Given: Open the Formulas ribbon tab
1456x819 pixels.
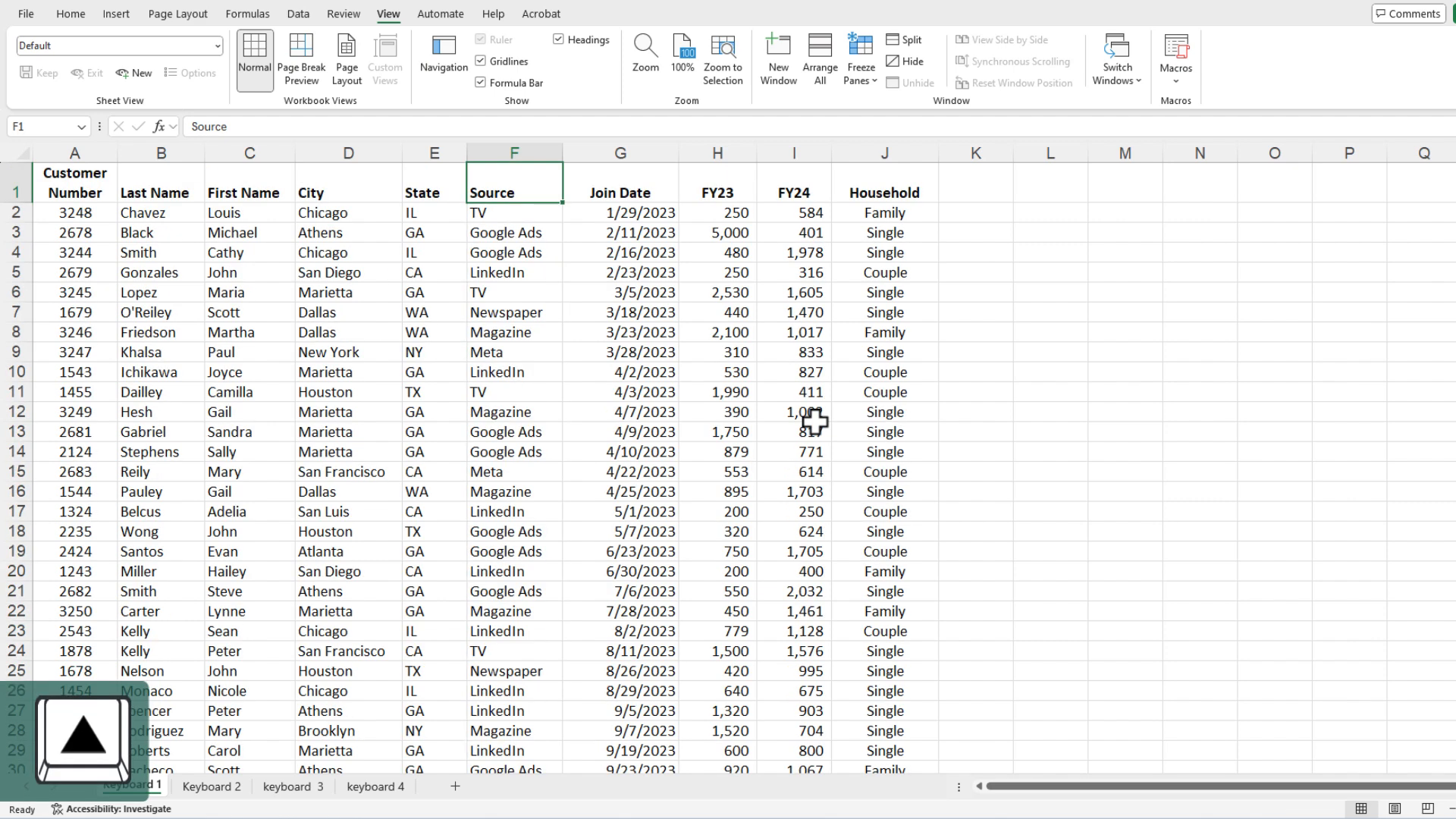Looking at the screenshot, I should [x=247, y=14].
